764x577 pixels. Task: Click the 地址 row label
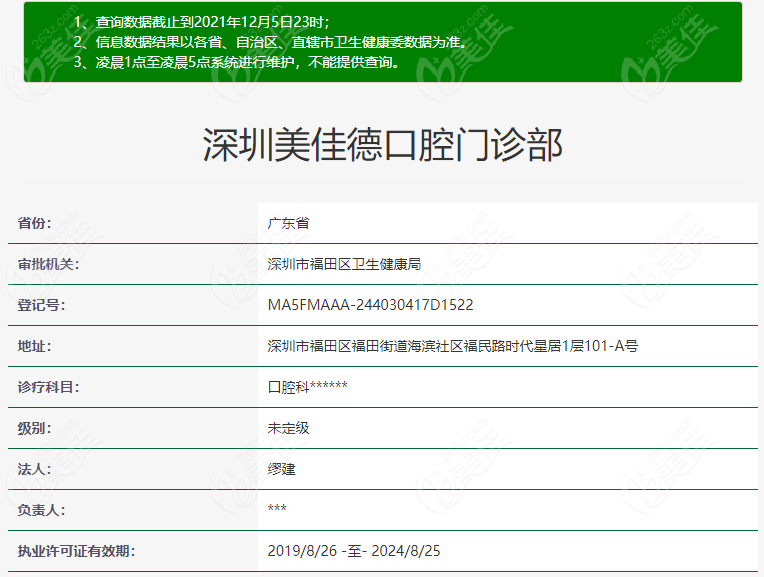(x=35, y=346)
